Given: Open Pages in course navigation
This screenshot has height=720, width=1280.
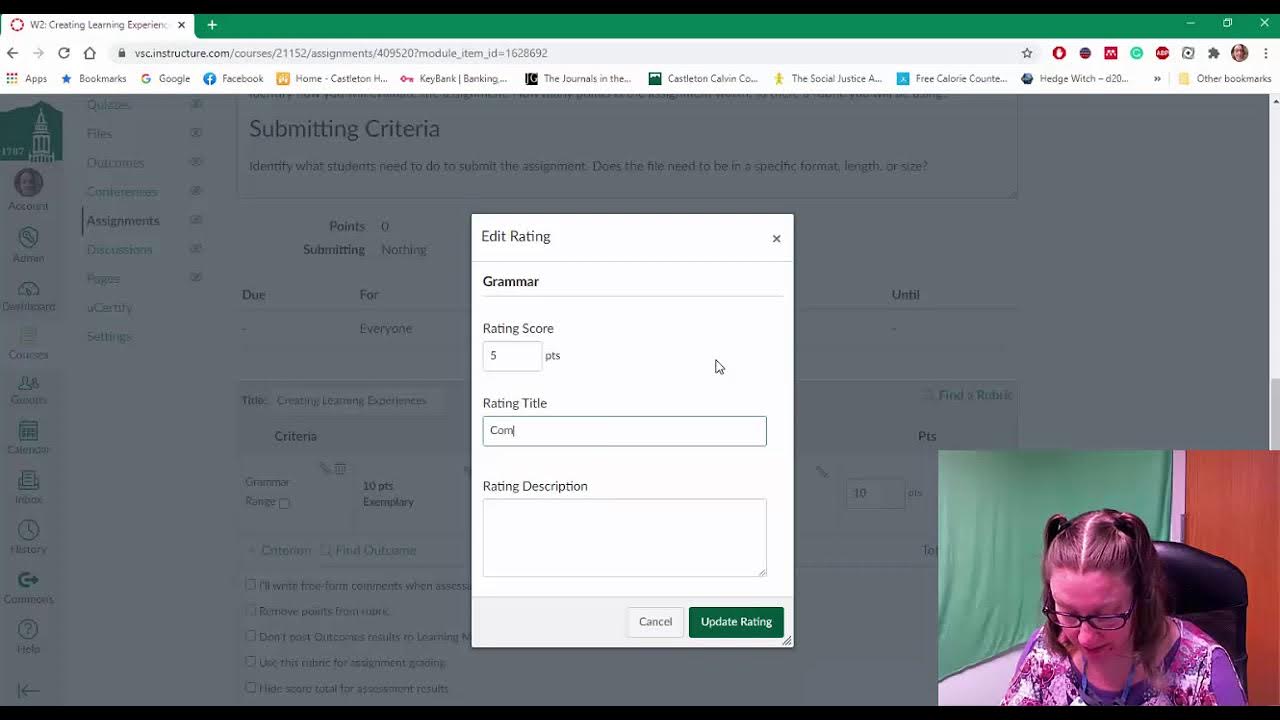Looking at the screenshot, I should (x=103, y=278).
